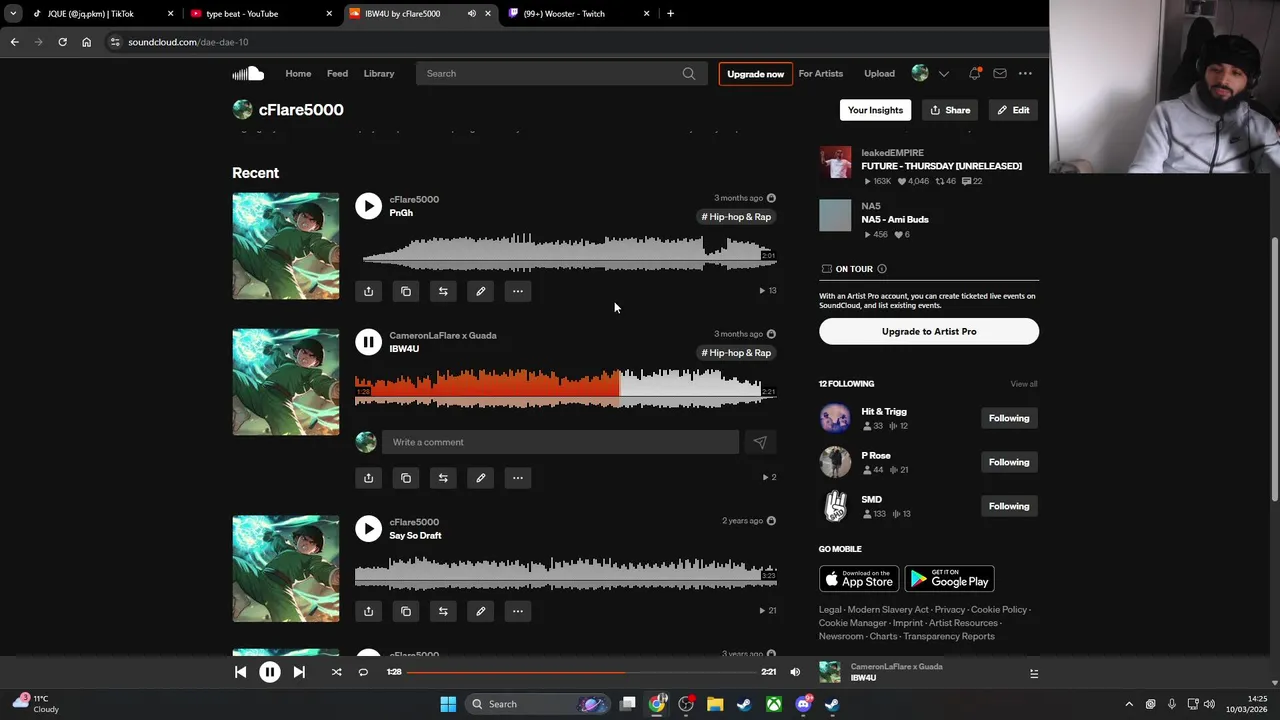Click the profile Edit button
The image size is (1280, 720).
click(1013, 110)
